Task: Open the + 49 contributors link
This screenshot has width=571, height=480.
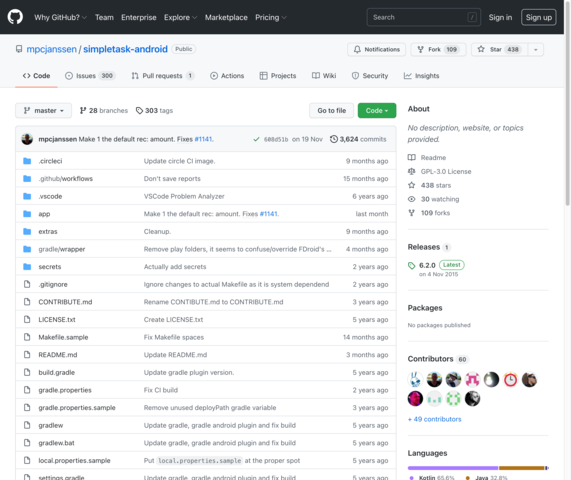Action: point(434,419)
